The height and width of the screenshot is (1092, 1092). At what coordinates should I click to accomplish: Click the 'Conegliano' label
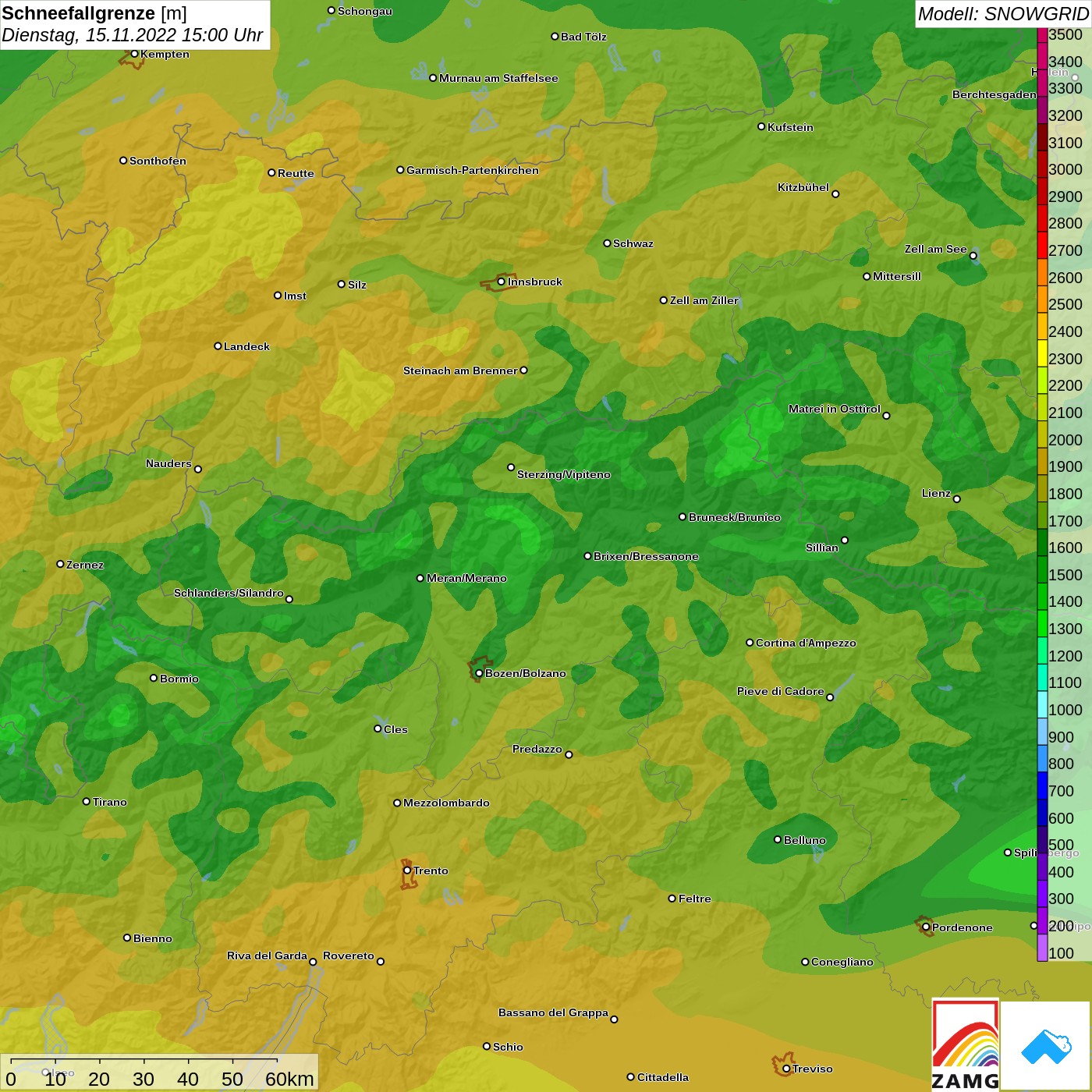pyautogui.click(x=842, y=962)
